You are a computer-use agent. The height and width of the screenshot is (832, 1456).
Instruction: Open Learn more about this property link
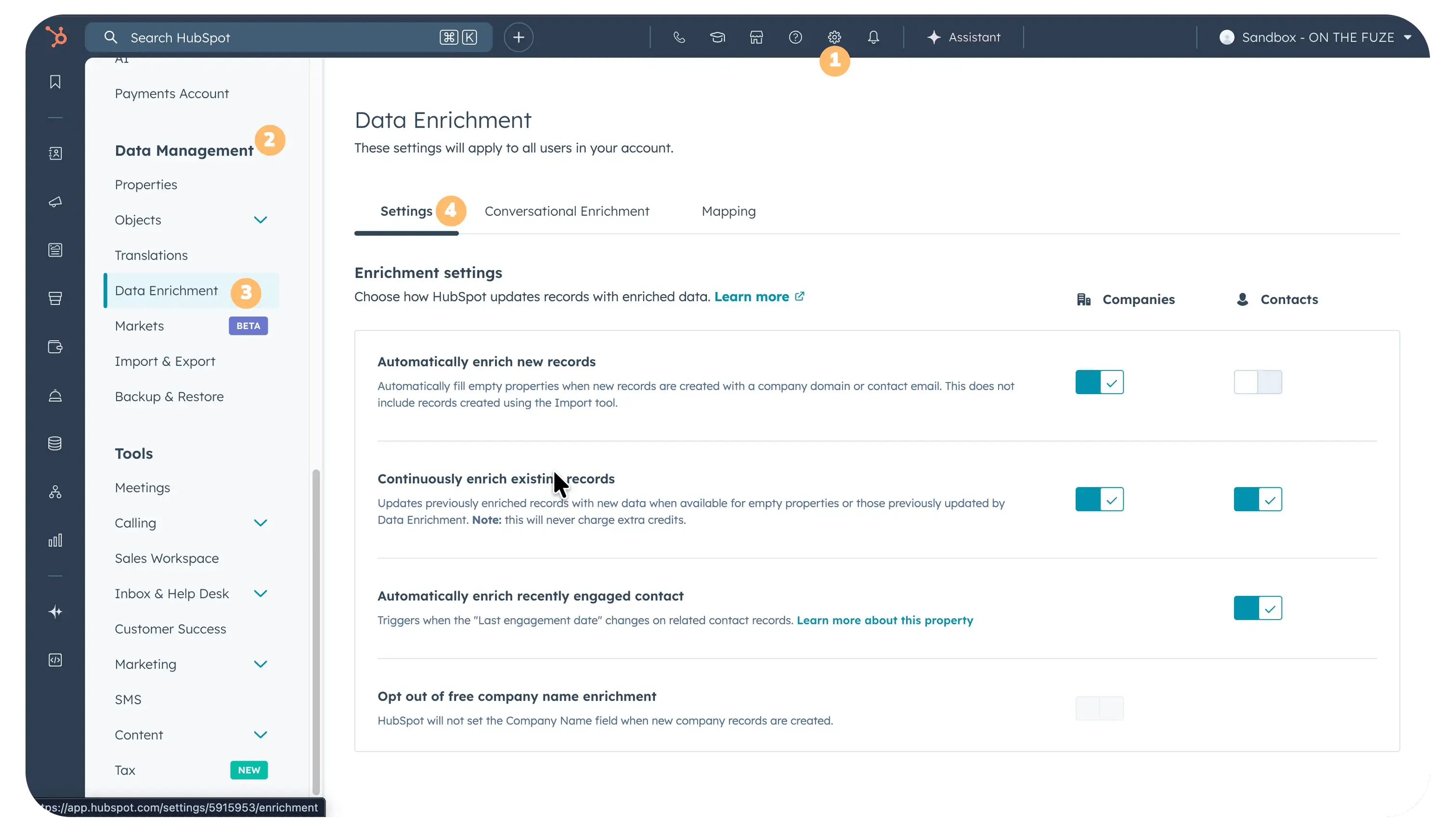tap(884, 620)
